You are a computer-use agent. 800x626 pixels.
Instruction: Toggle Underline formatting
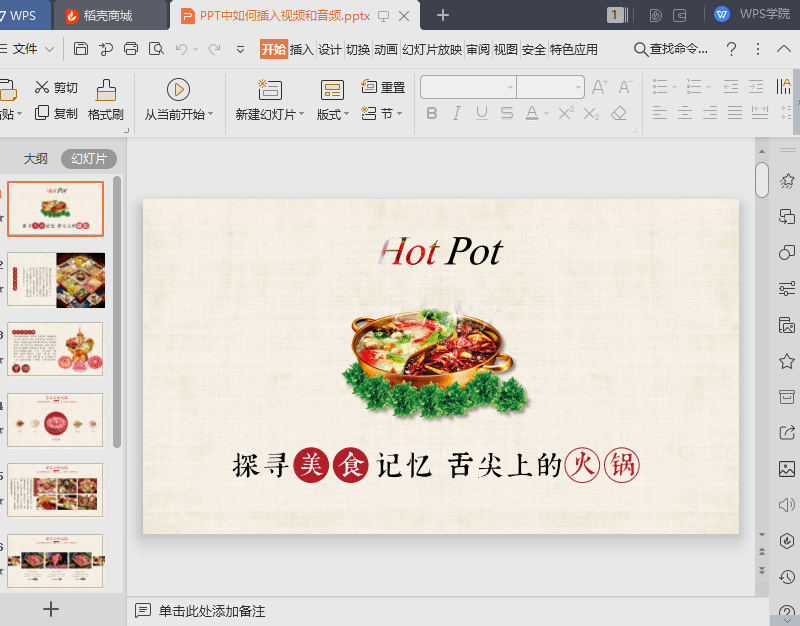482,113
